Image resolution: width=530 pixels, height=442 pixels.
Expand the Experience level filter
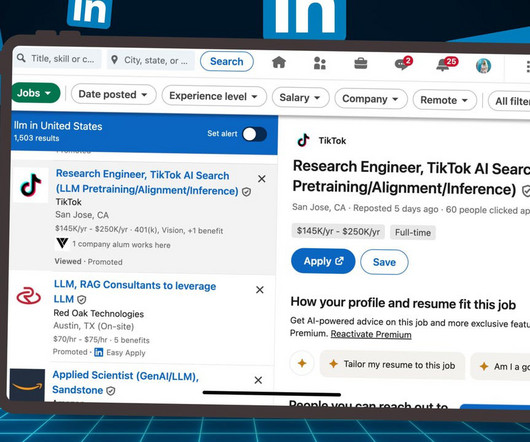click(x=214, y=96)
